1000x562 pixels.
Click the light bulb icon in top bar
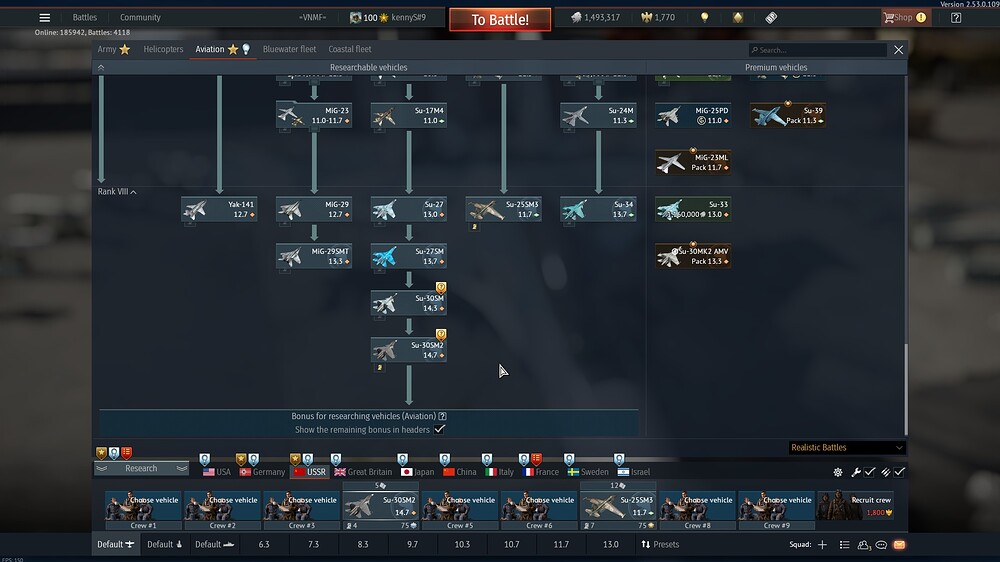[704, 18]
